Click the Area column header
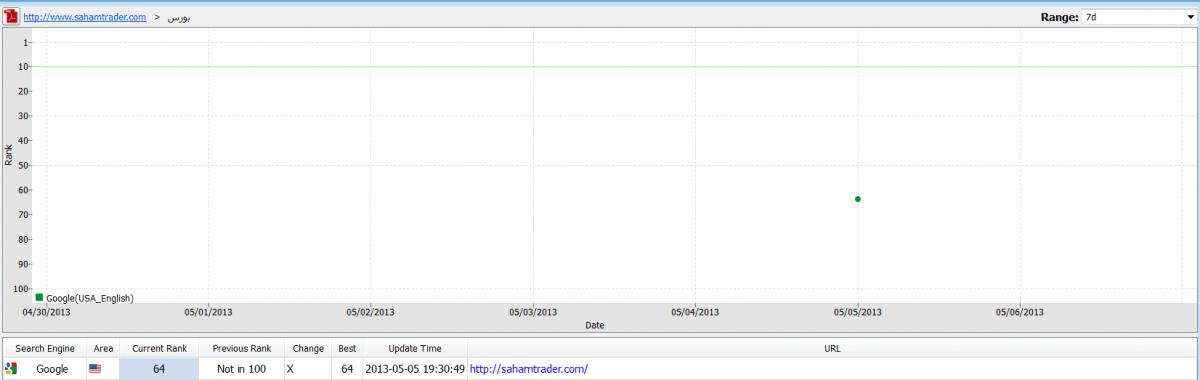The height and width of the screenshot is (380, 1200). pyautogui.click(x=103, y=348)
